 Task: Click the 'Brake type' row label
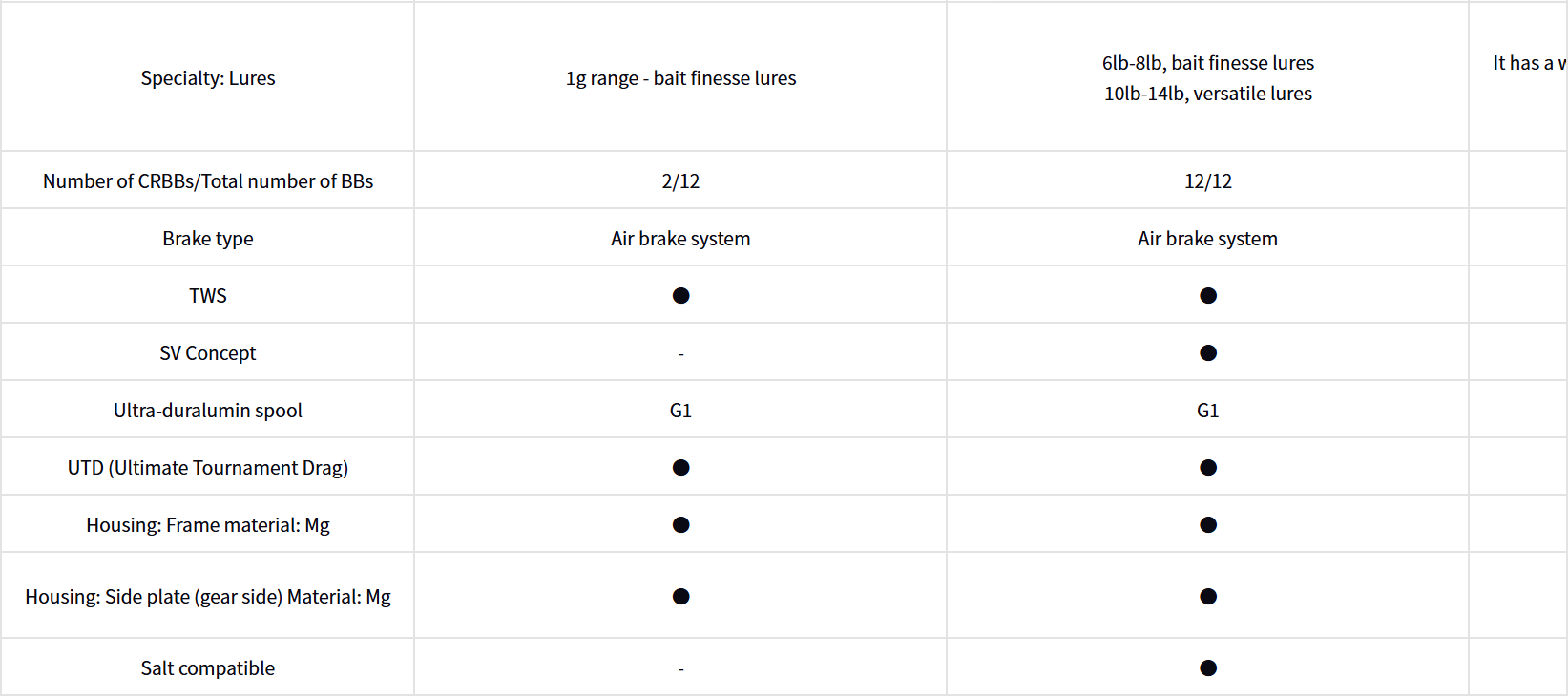click(208, 239)
